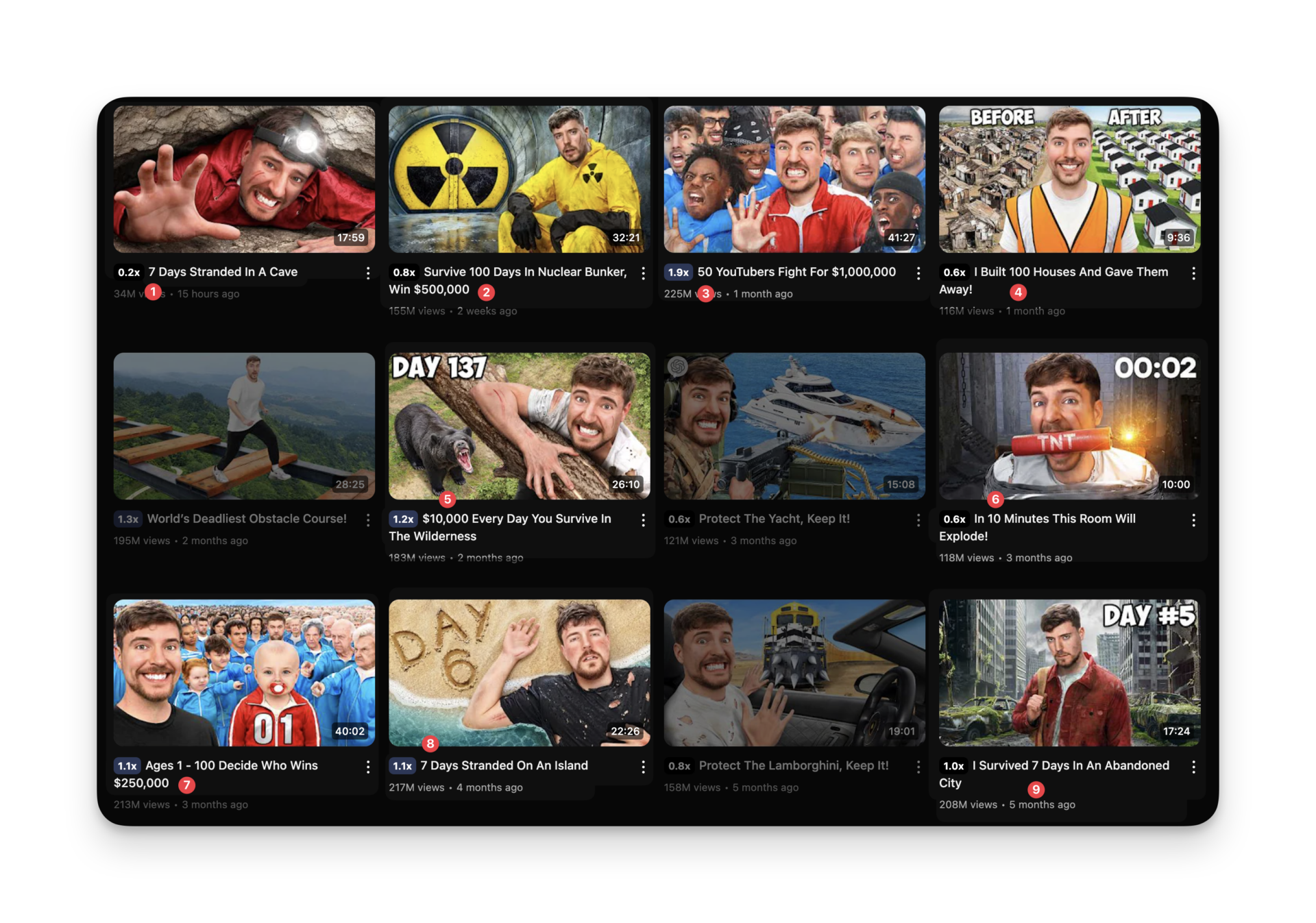Click the 0.2x badge beside the cave video title
This screenshot has width=1316, height=923.
tap(128, 272)
